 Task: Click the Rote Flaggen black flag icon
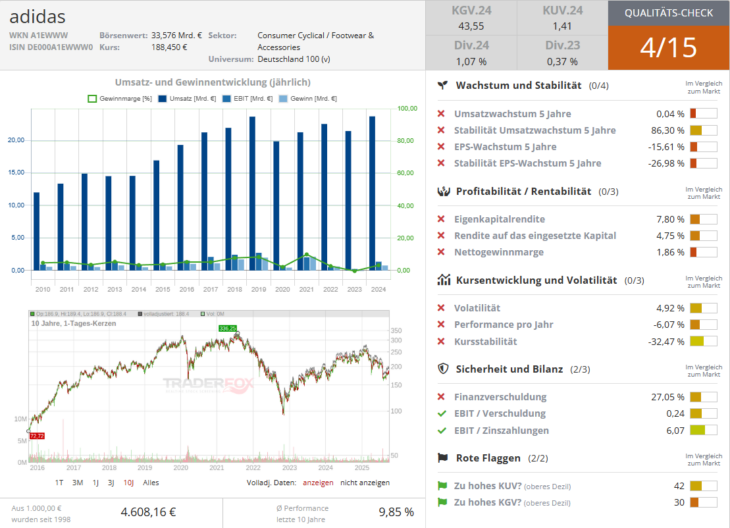(441, 458)
